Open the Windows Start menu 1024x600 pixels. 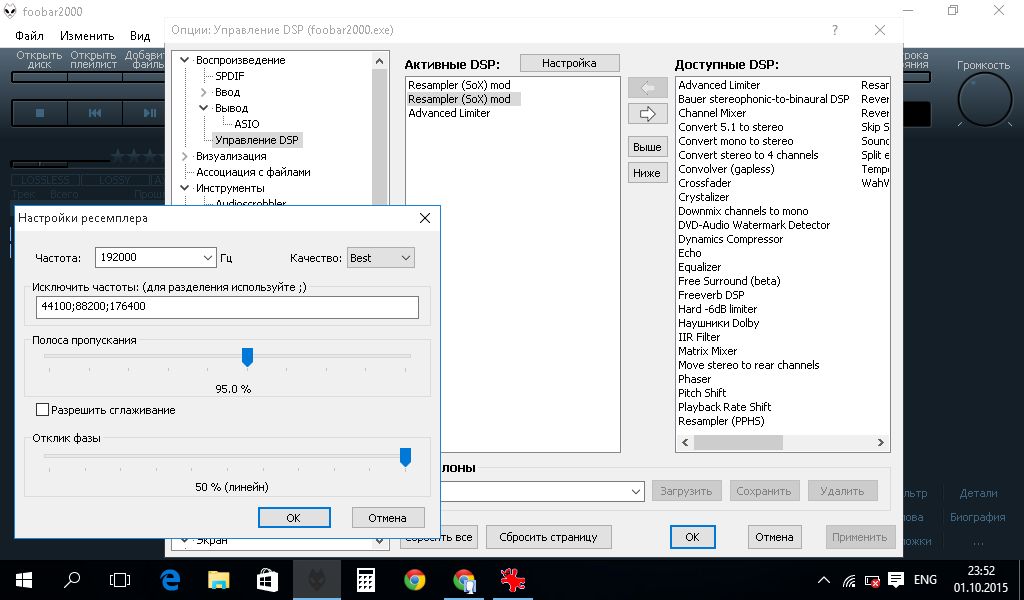24,580
